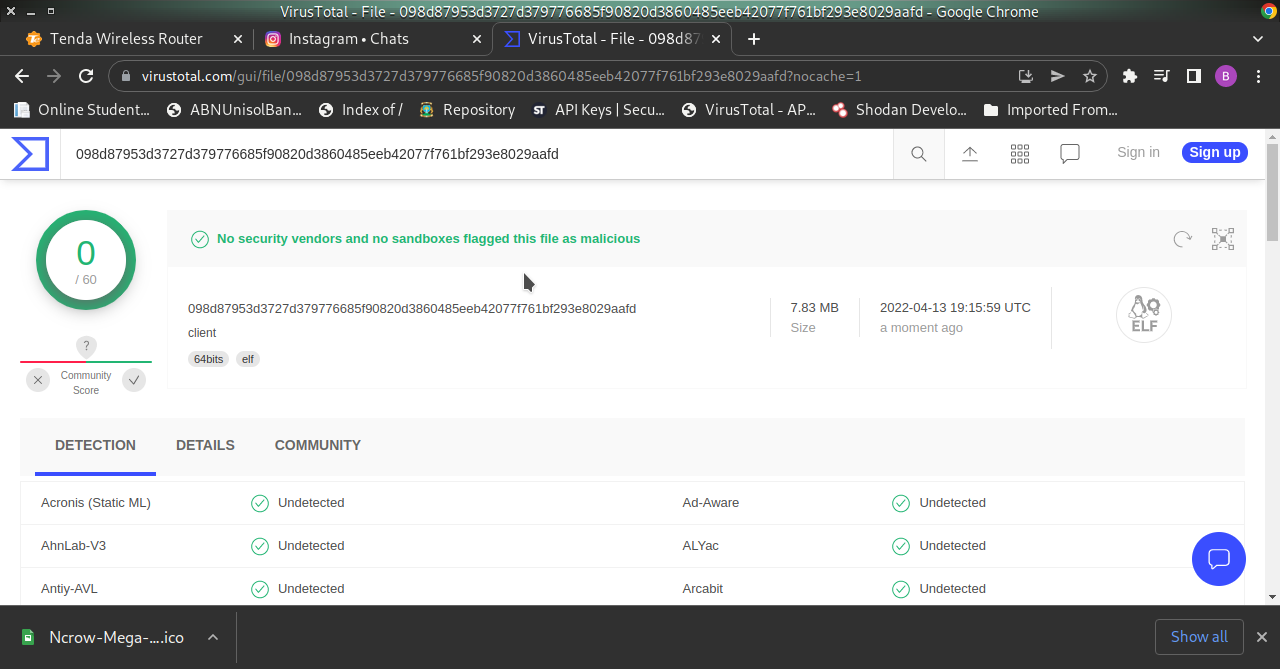Click the site lock icon
Screen dimensions: 1280x669
[x=126, y=76]
